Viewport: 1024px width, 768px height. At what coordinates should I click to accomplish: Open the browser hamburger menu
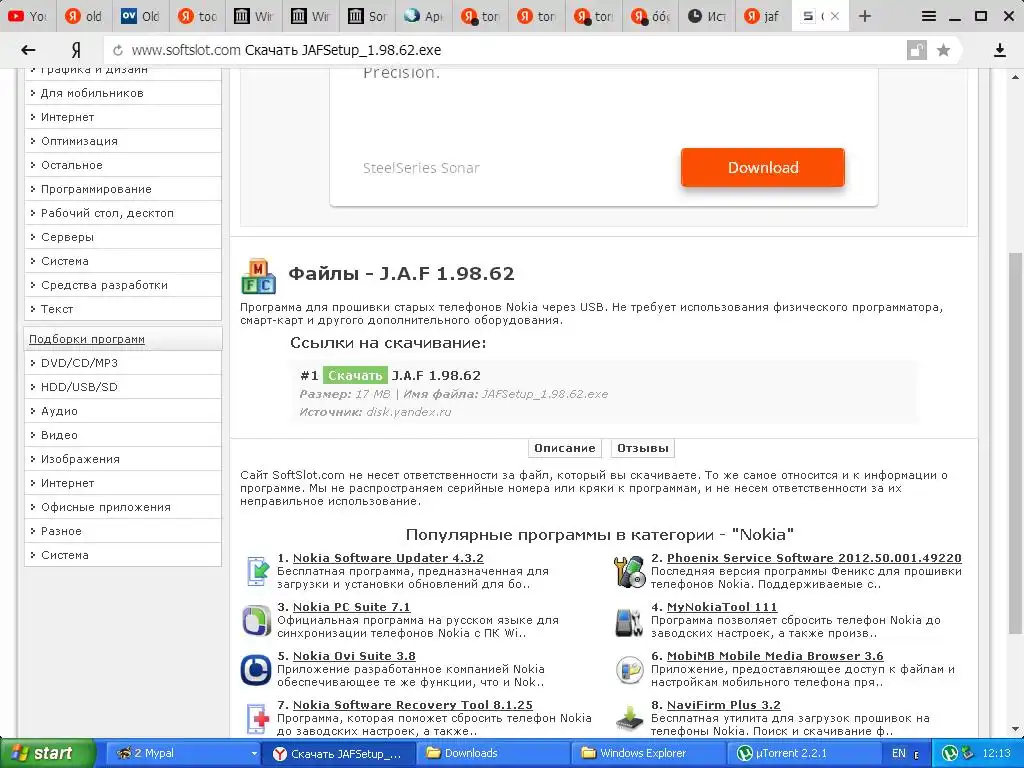coord(929,16)
